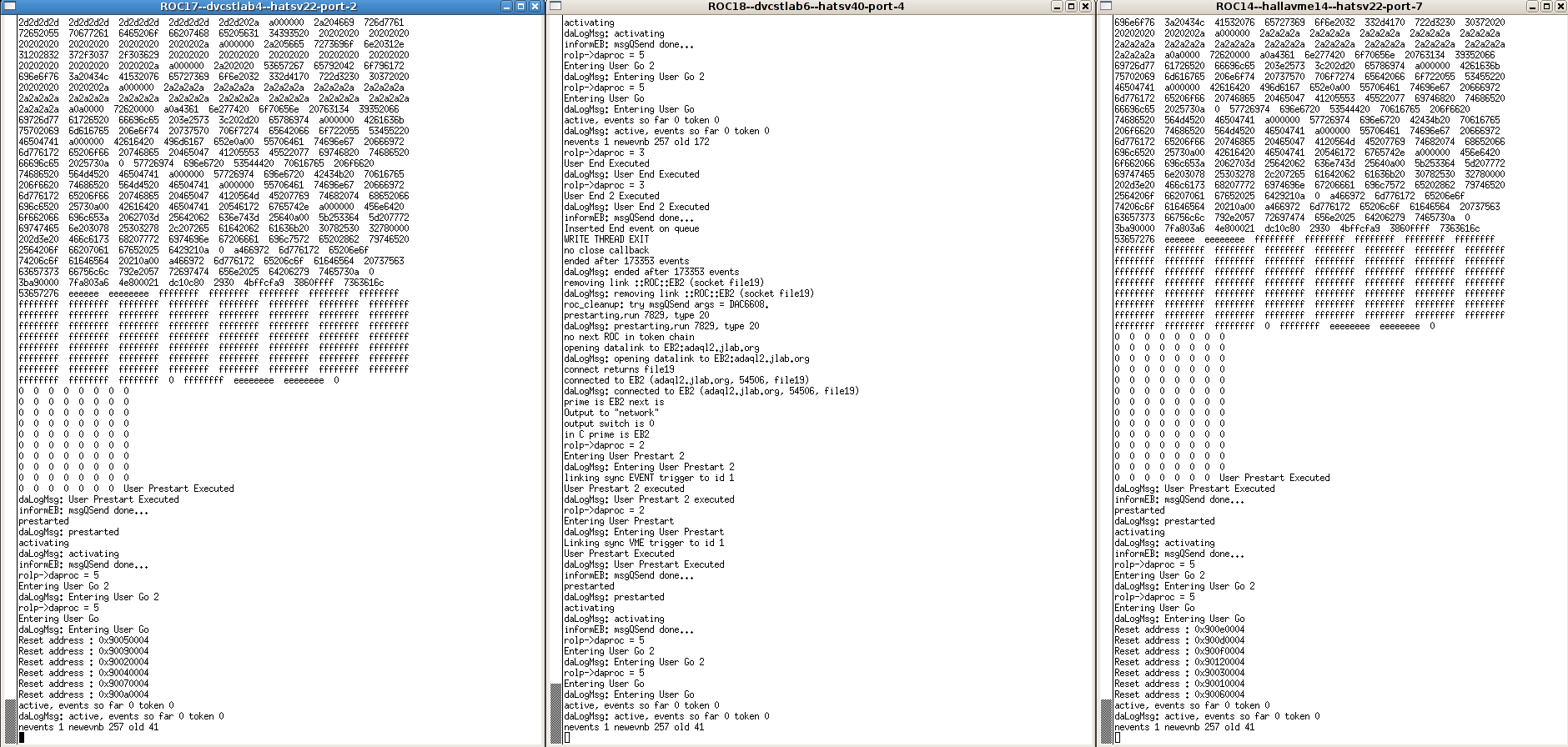The height and width of the screenshot is (747, 1568).
Task: Open the window menu icon of ROC18 window
Action: (556, 6)
